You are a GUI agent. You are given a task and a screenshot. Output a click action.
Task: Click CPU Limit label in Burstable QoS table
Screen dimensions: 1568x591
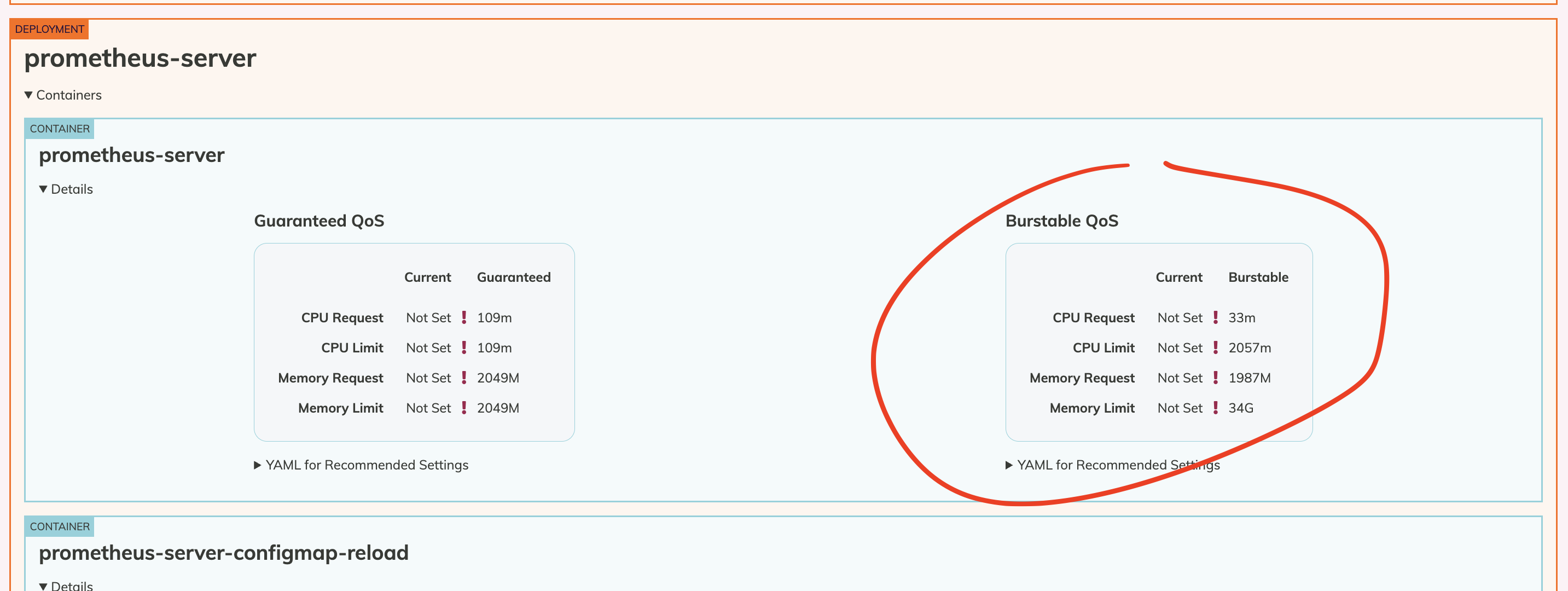point(1104,348)
